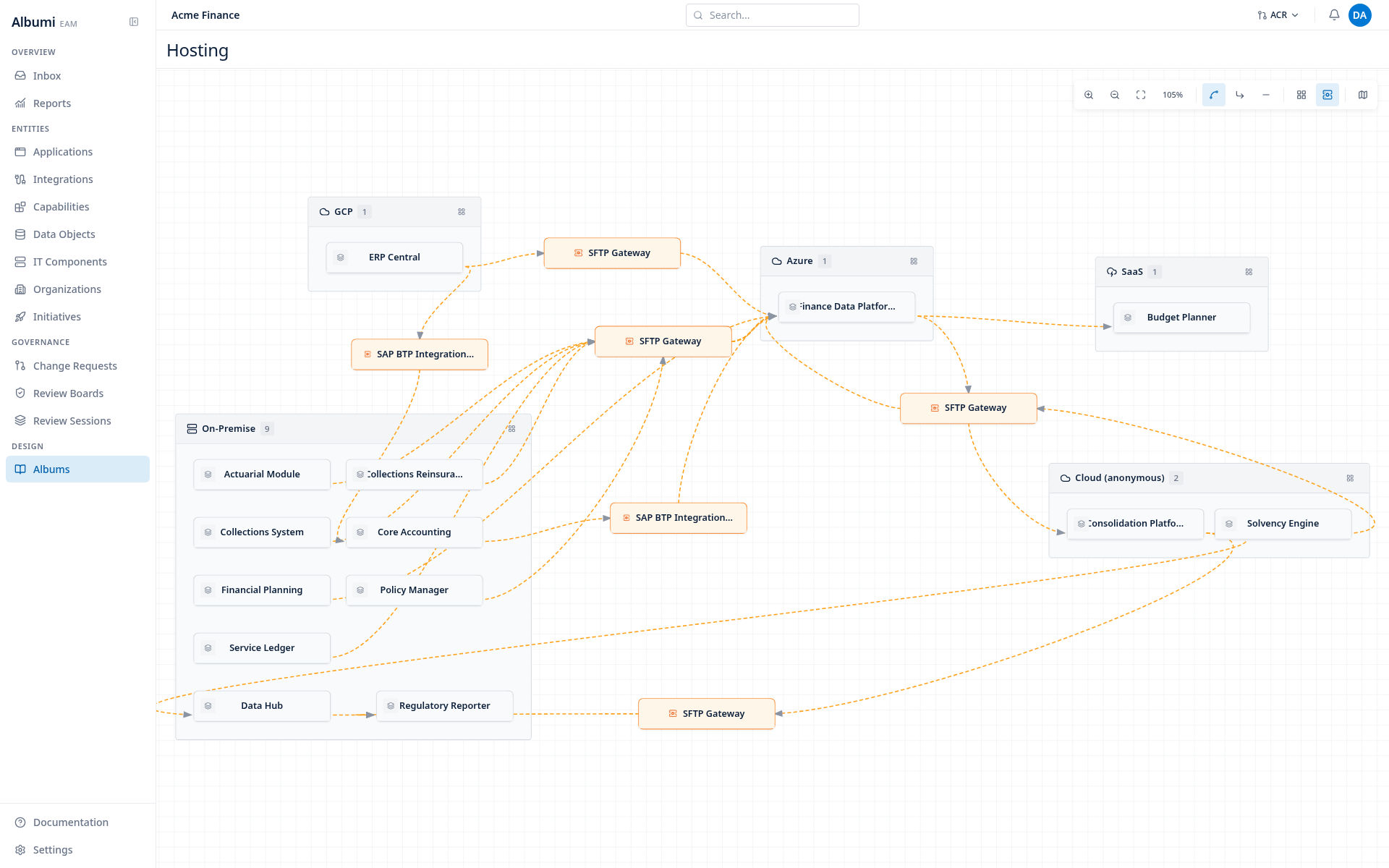This screenshot has width=1389, height=868.
Task: Toggle the minimap icon
Action: [1363, 95]
